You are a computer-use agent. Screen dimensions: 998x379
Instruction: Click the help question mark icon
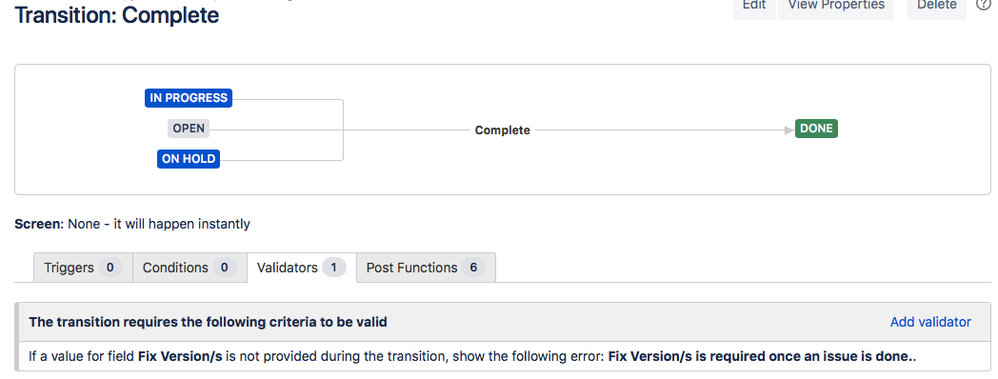(x=985, y=4)
